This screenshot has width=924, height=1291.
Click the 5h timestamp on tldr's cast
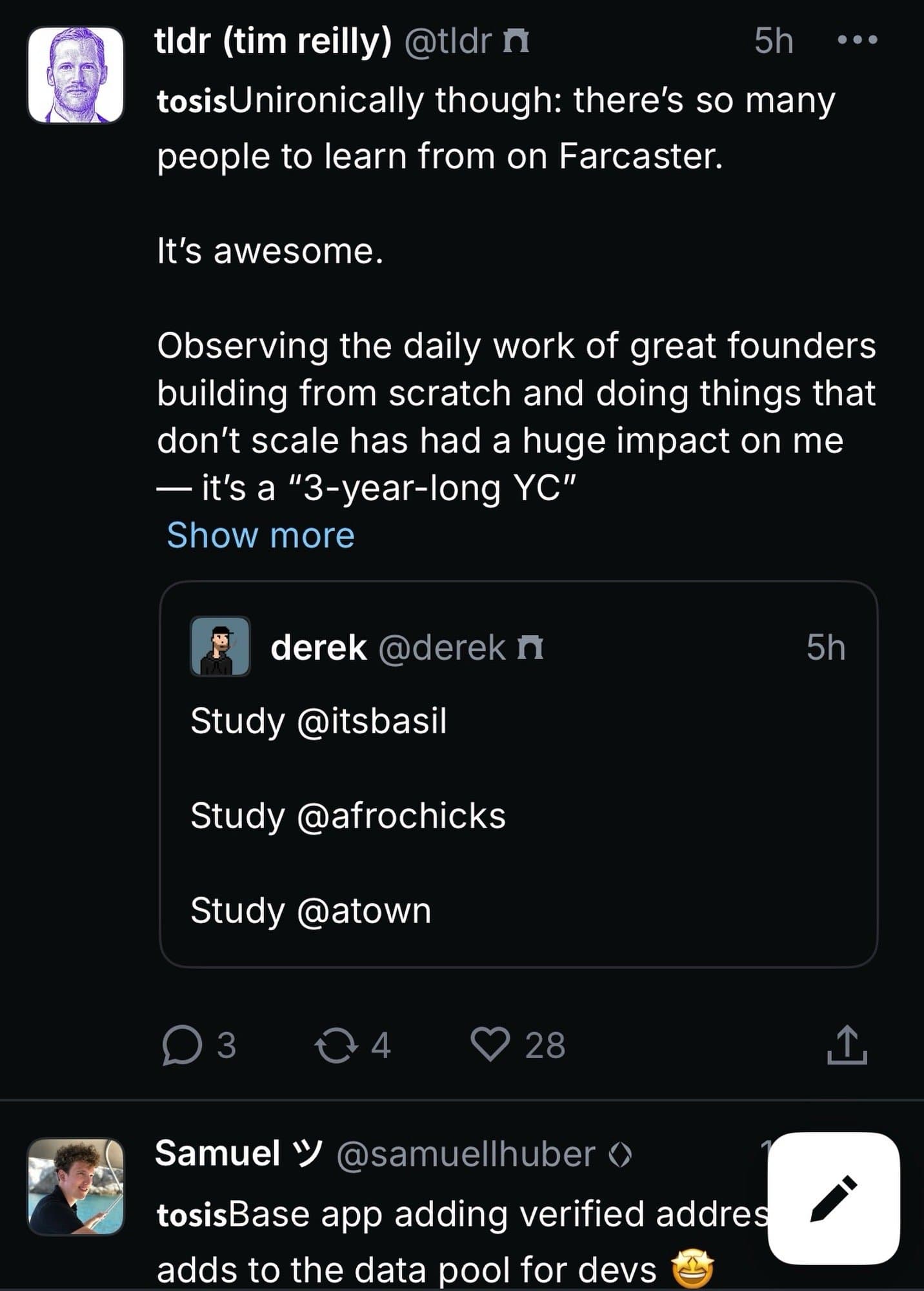pyautogui.click(x=774, y=40)
